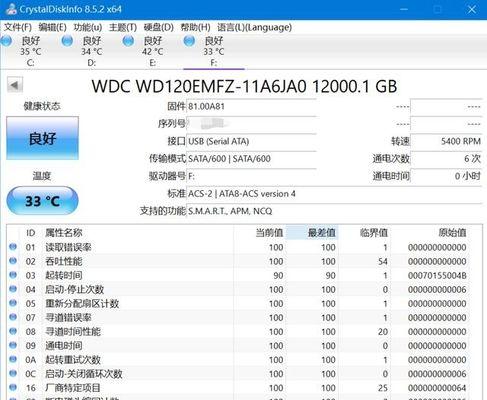Select the 读取错误率 attribute name

tap(68, 247)
